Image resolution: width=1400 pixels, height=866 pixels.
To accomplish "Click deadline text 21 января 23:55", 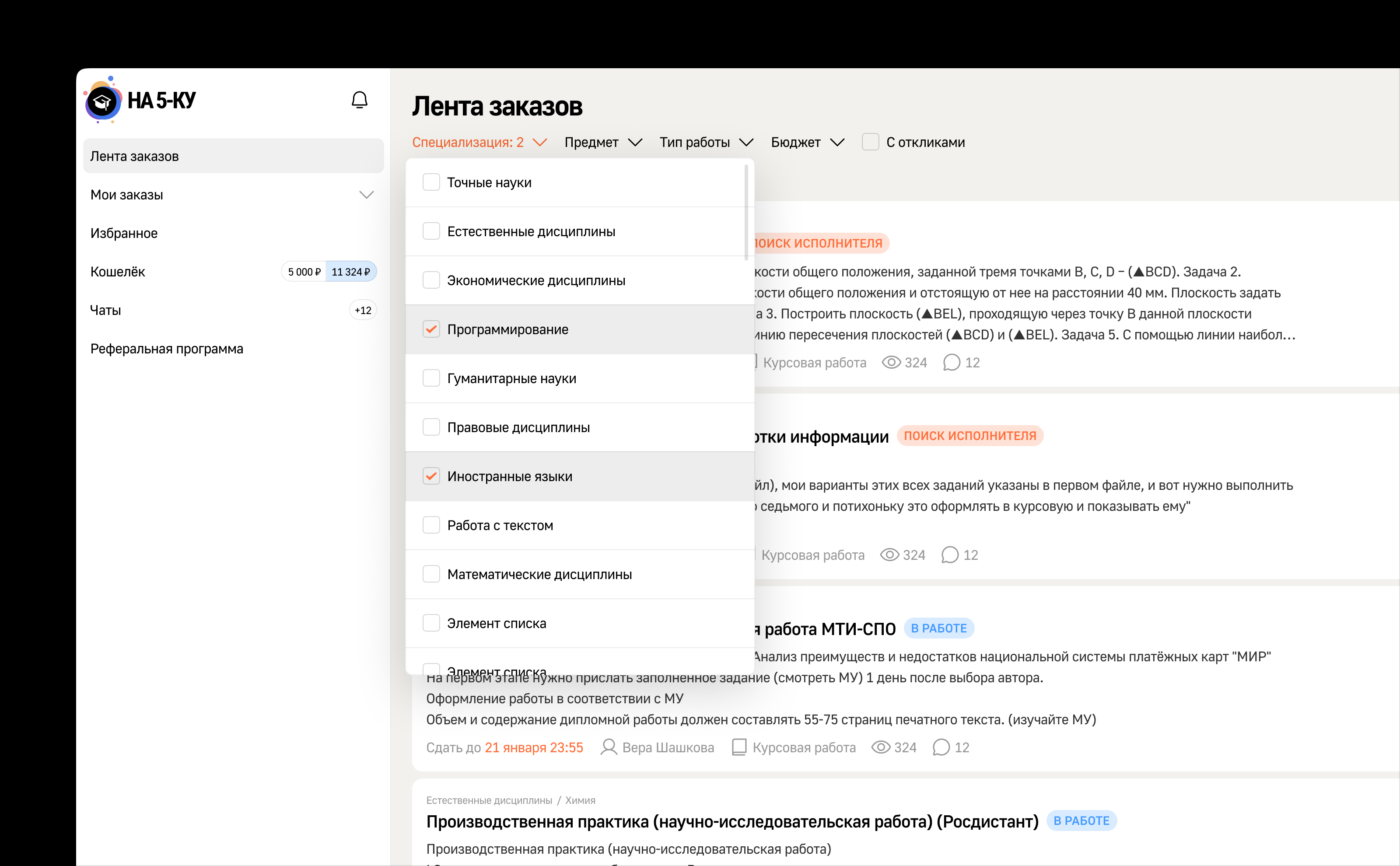I will tap(534, 747).
